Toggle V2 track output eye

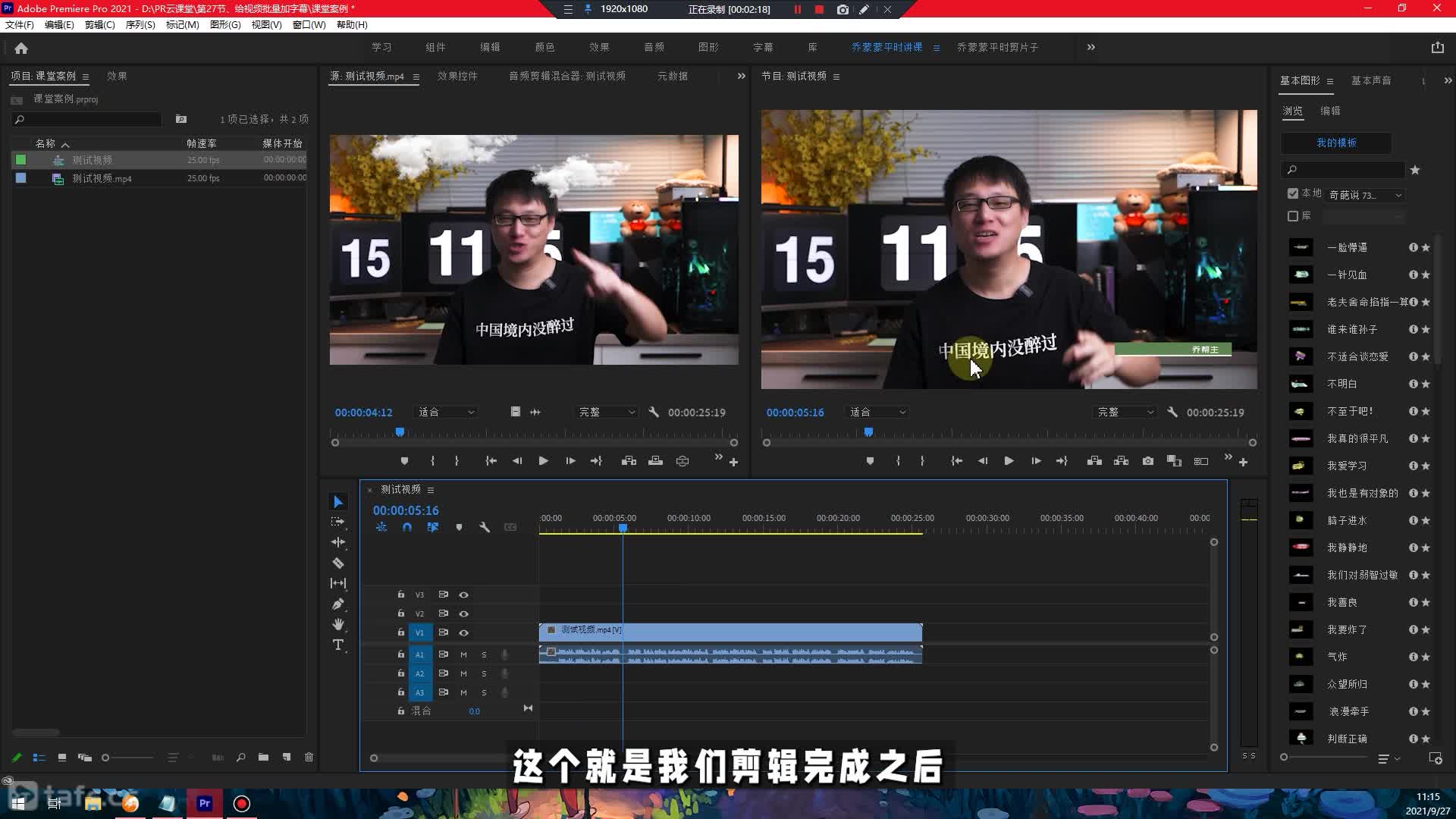(463, 613)
